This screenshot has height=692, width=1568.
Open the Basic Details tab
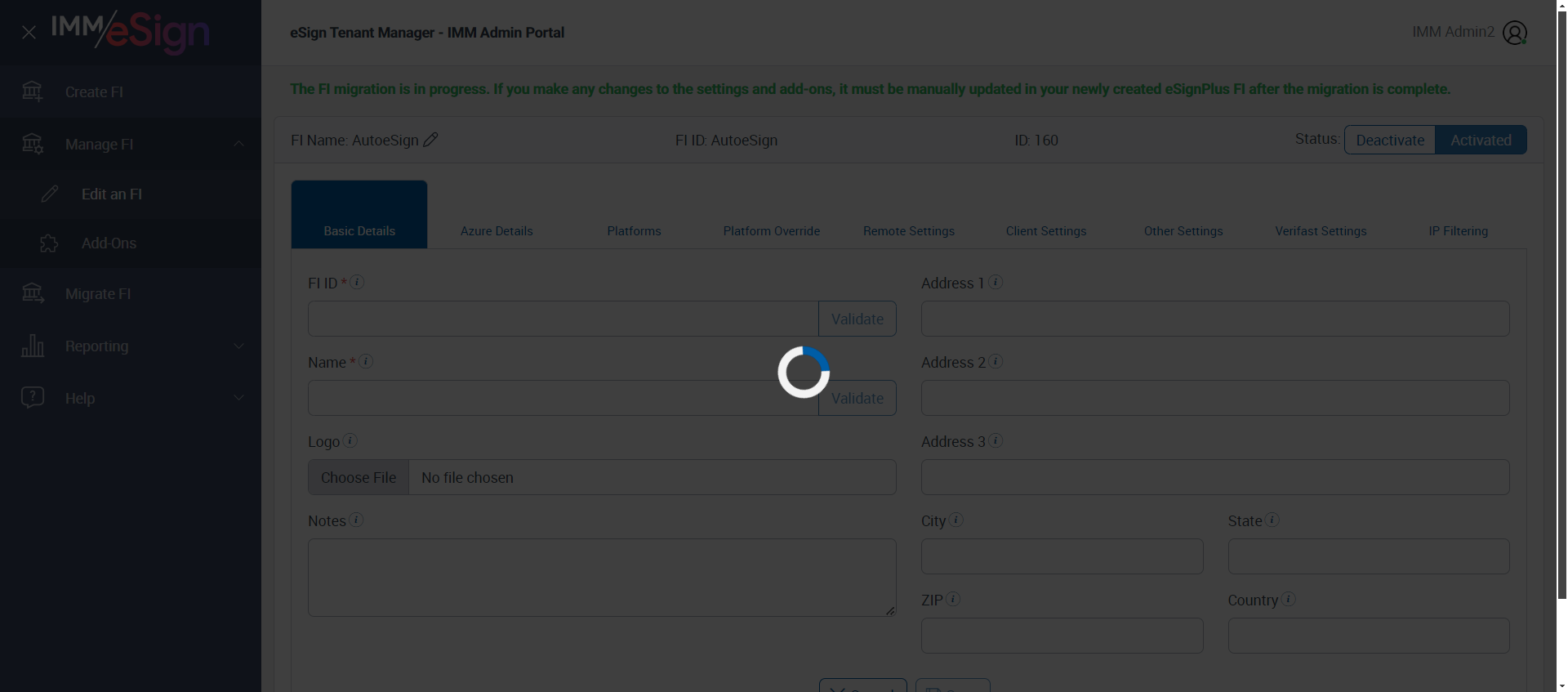point(359,214)
